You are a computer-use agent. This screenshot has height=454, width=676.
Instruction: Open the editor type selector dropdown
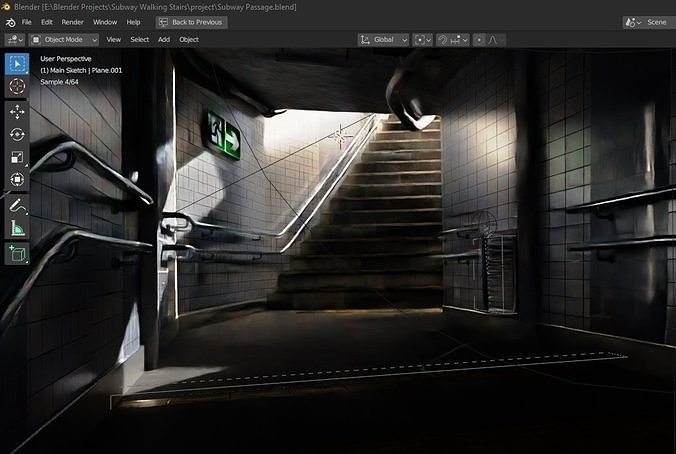(x=15, y=40)
